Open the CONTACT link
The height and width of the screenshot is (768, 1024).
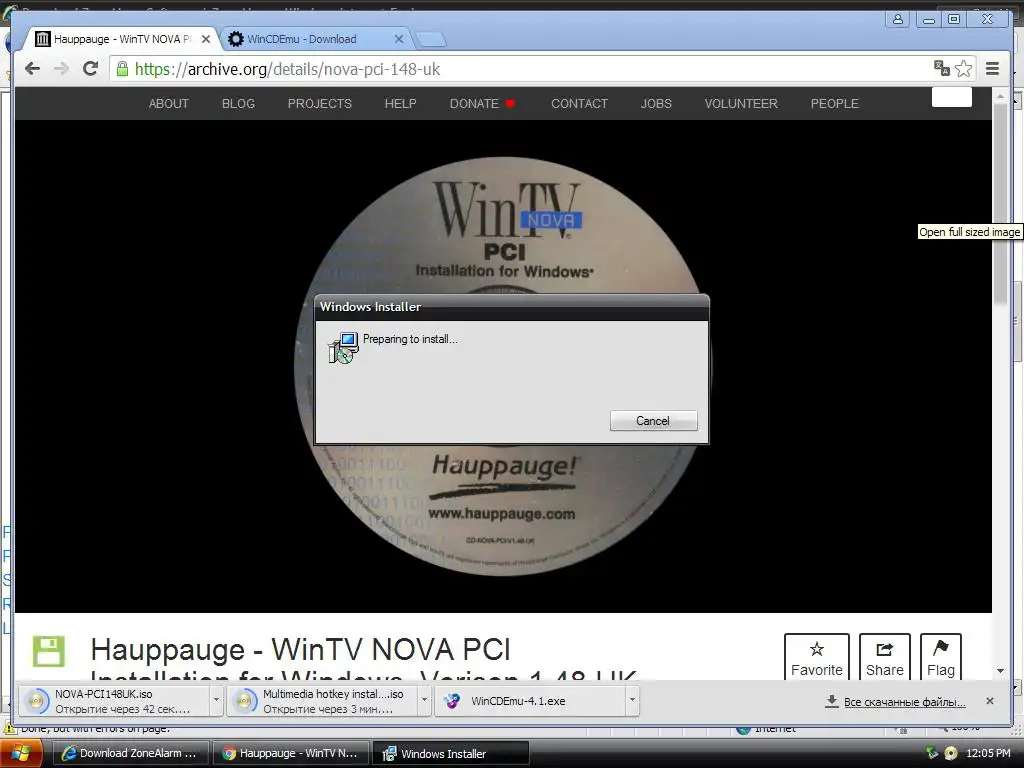tap(579, 104)
